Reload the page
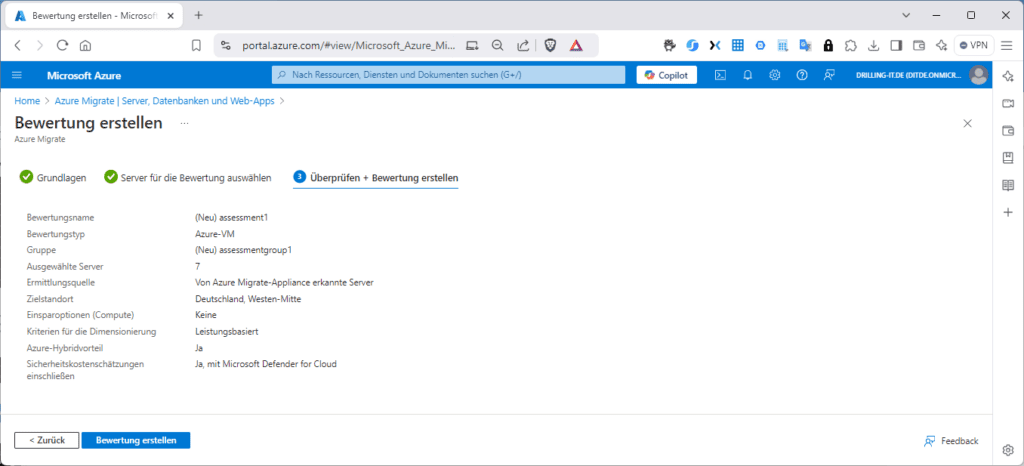 63,46
